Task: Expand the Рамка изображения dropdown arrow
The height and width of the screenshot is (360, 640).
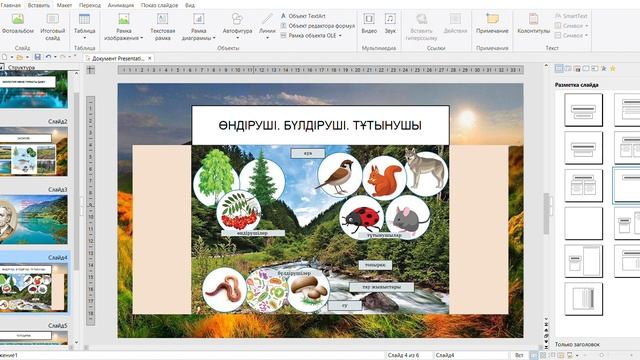Action: (142, 38)
